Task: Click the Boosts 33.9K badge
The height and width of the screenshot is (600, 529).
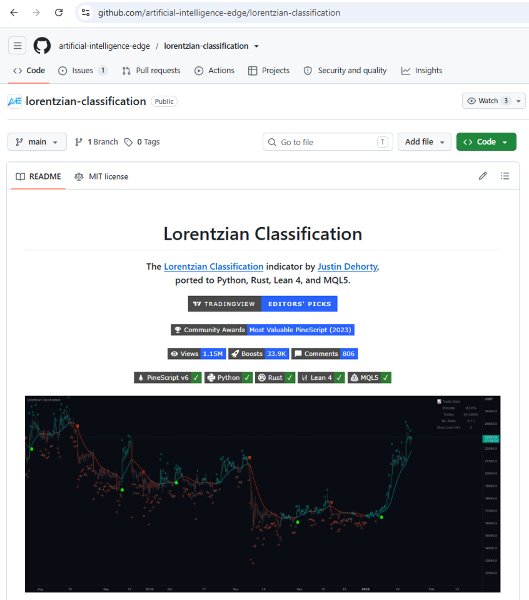Action: (x=259, y=354)
